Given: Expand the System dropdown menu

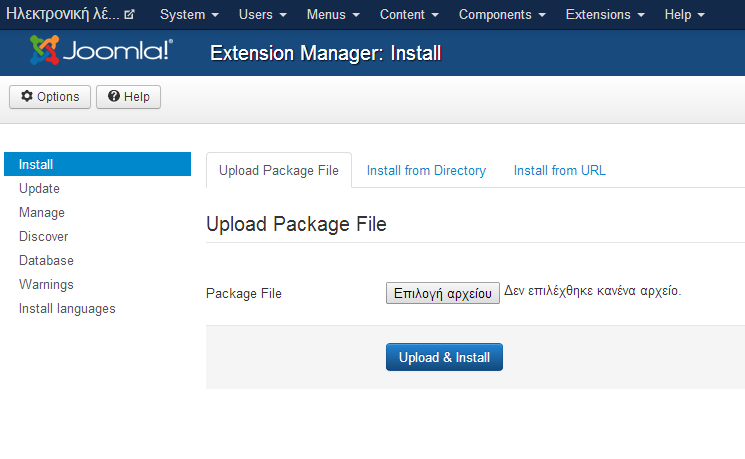Looking at the screenshot, I should point(189,15).
